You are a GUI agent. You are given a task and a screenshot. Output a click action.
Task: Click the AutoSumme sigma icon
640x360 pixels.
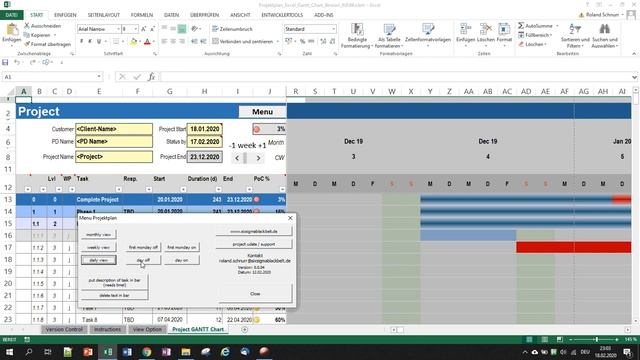[x=521, y=26]
